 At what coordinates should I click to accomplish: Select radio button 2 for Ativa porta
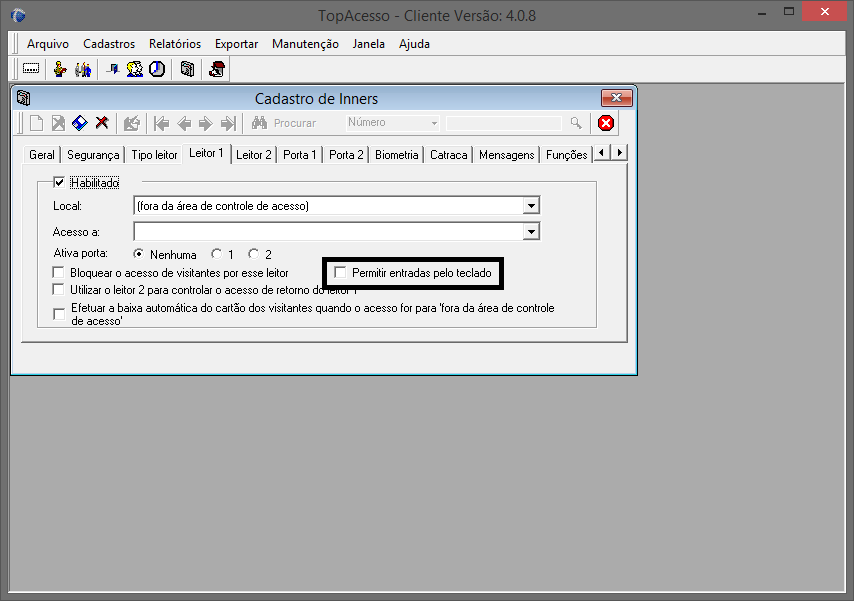pos(254,254)
